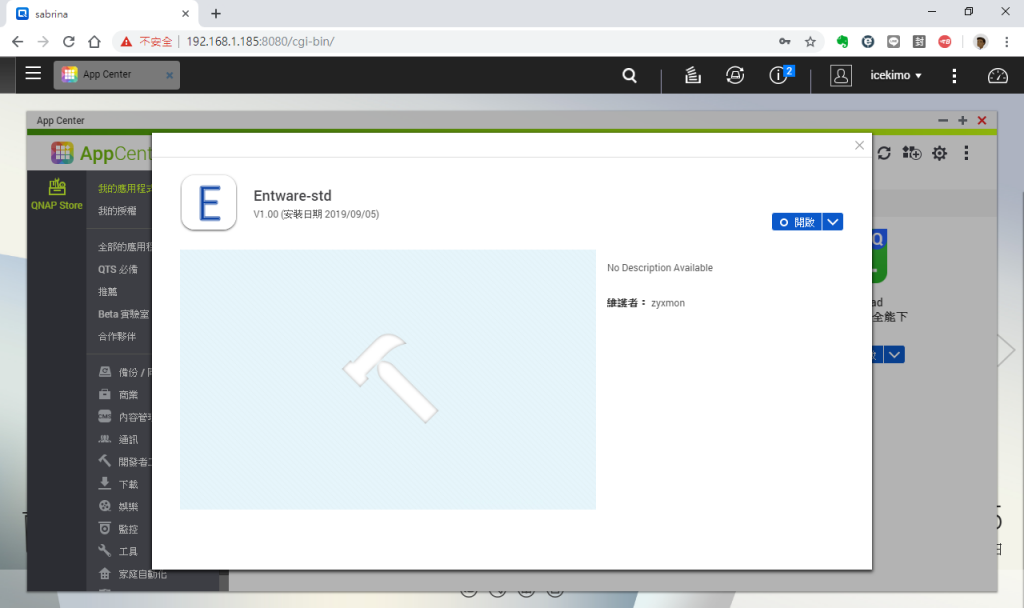Screen dimensions: 1024x608
Task: Open the background tasks icon
Action: [x=692, y=76]
